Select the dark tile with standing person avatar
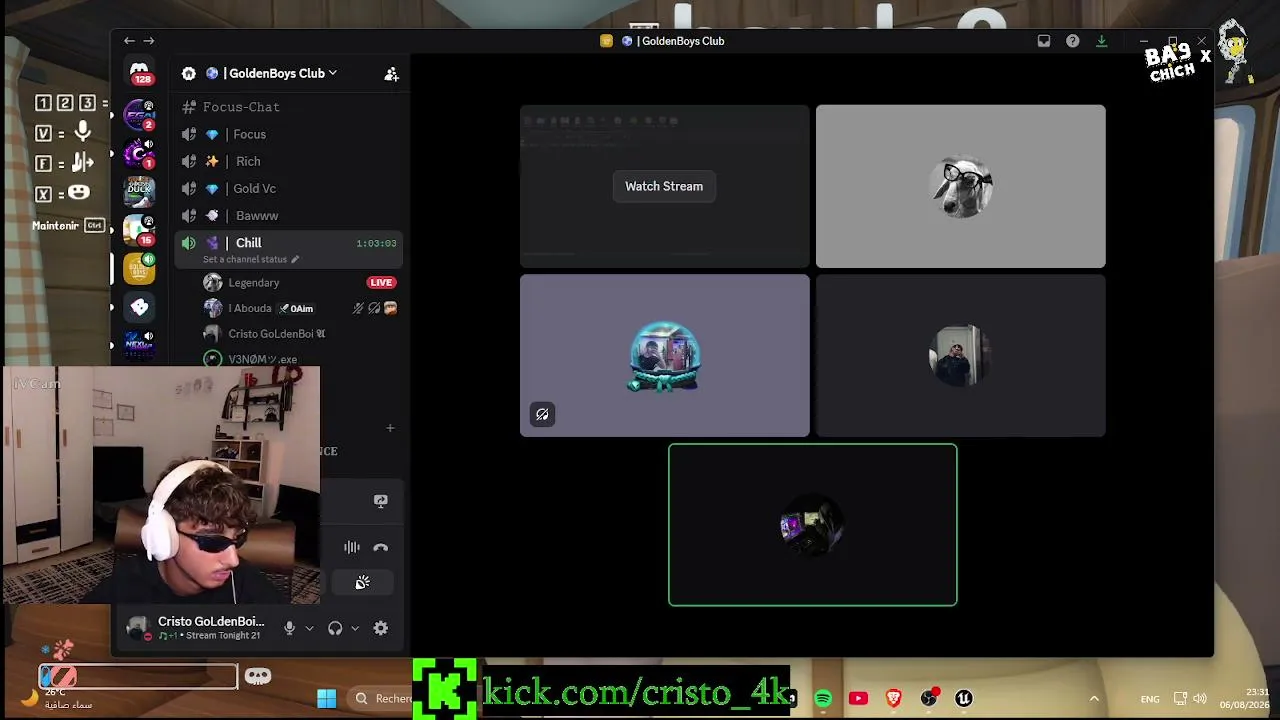Screen dimensions: 1280x720 (961, 356)
